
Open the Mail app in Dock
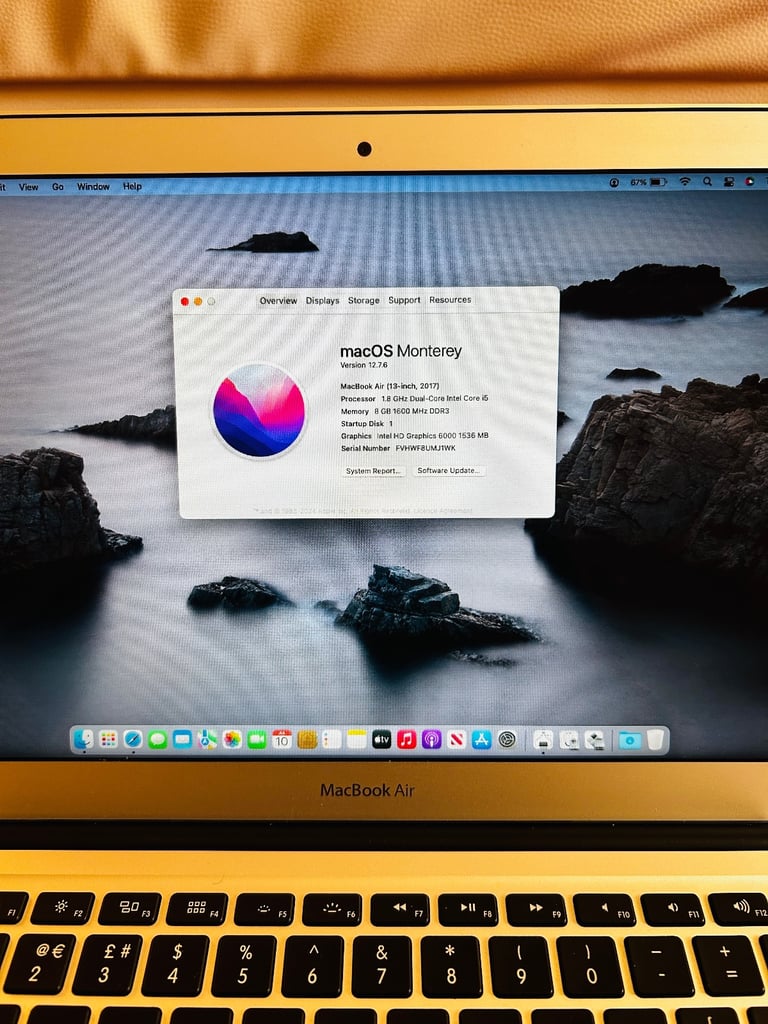point(183,739)
